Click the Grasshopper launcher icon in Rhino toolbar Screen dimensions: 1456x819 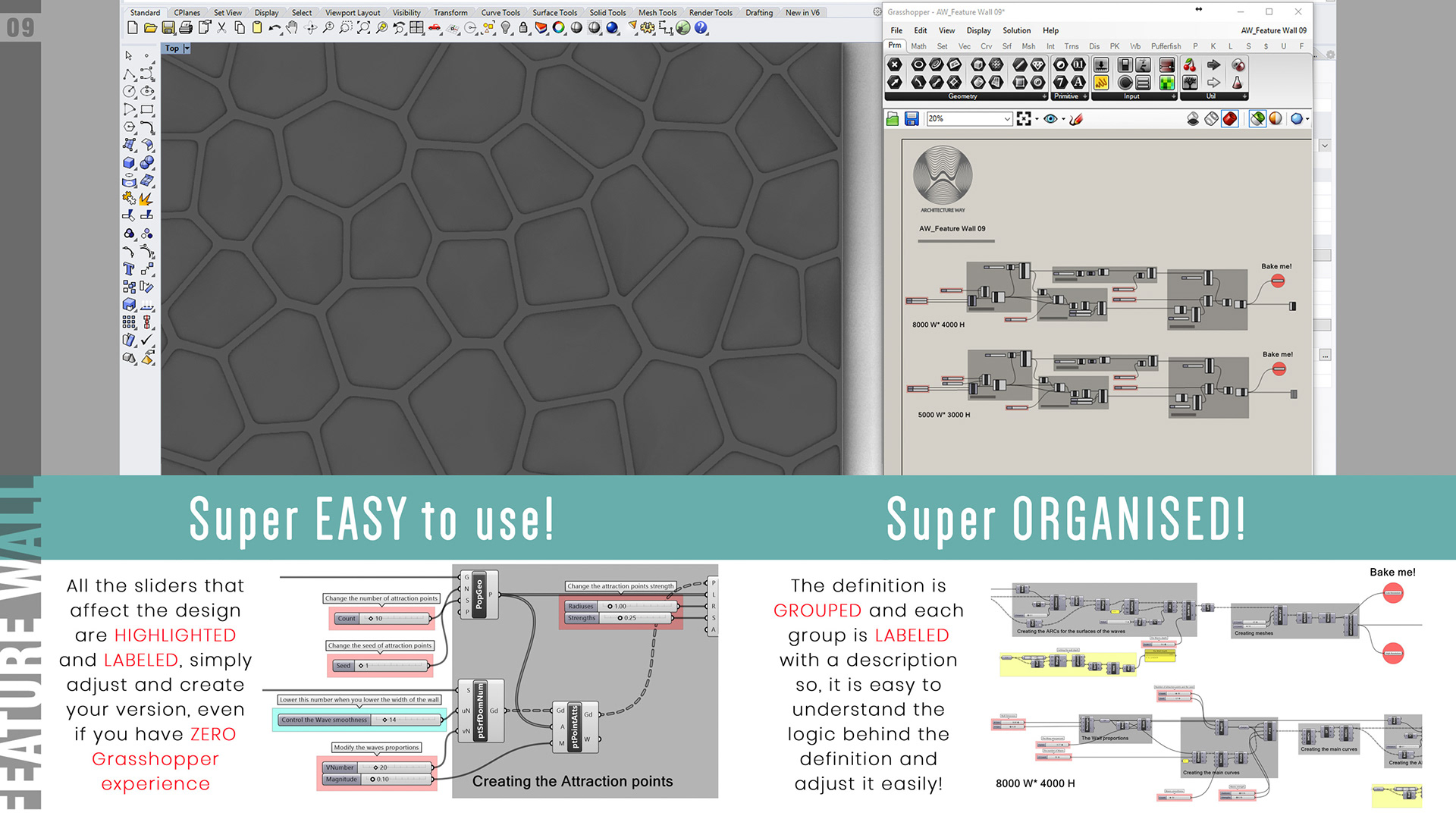[x=683, y=28]
